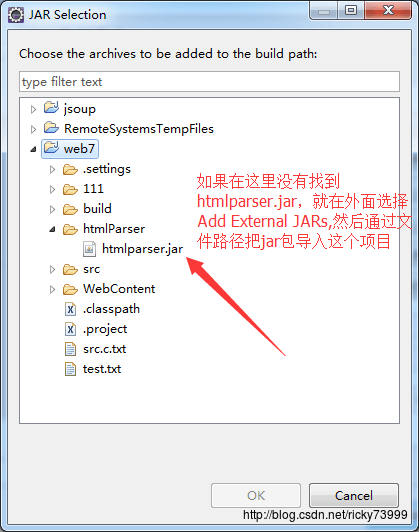Click the jsoup project folder icon
Screen dimensions: 419x532
click(52, 108)
